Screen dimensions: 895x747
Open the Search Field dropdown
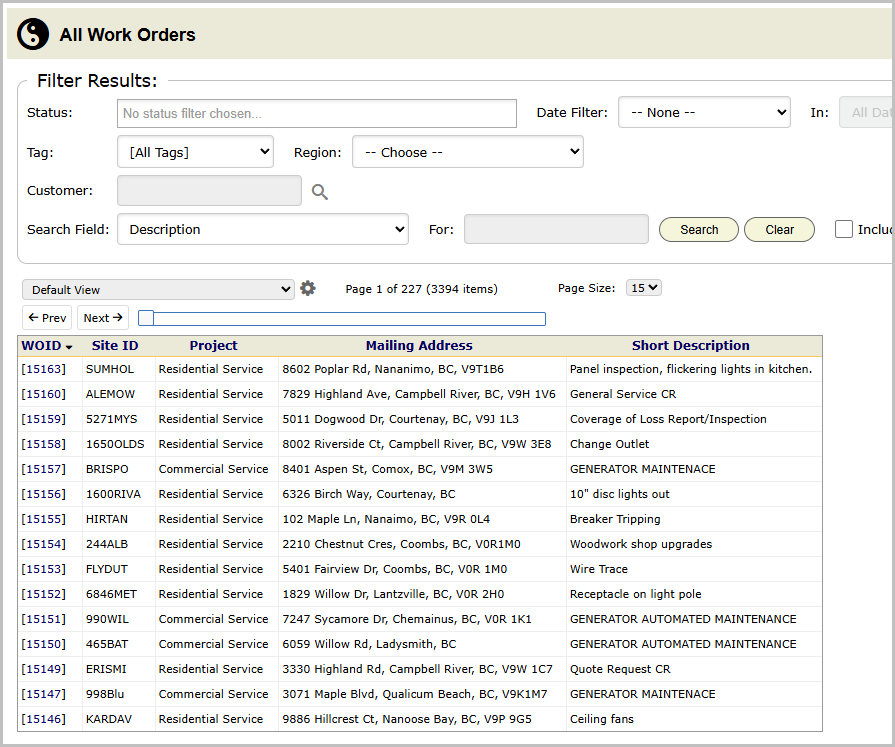(x=263, y=229)
